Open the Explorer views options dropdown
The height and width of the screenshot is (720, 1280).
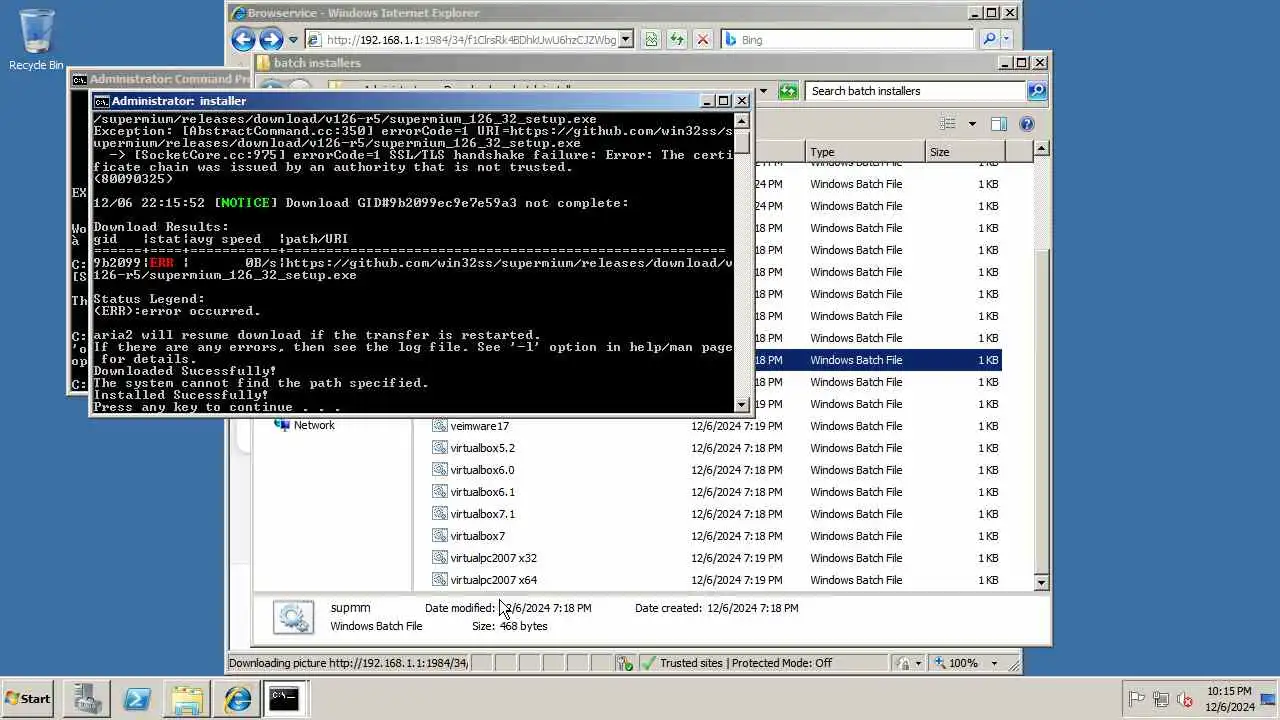(x=972, y=124)
